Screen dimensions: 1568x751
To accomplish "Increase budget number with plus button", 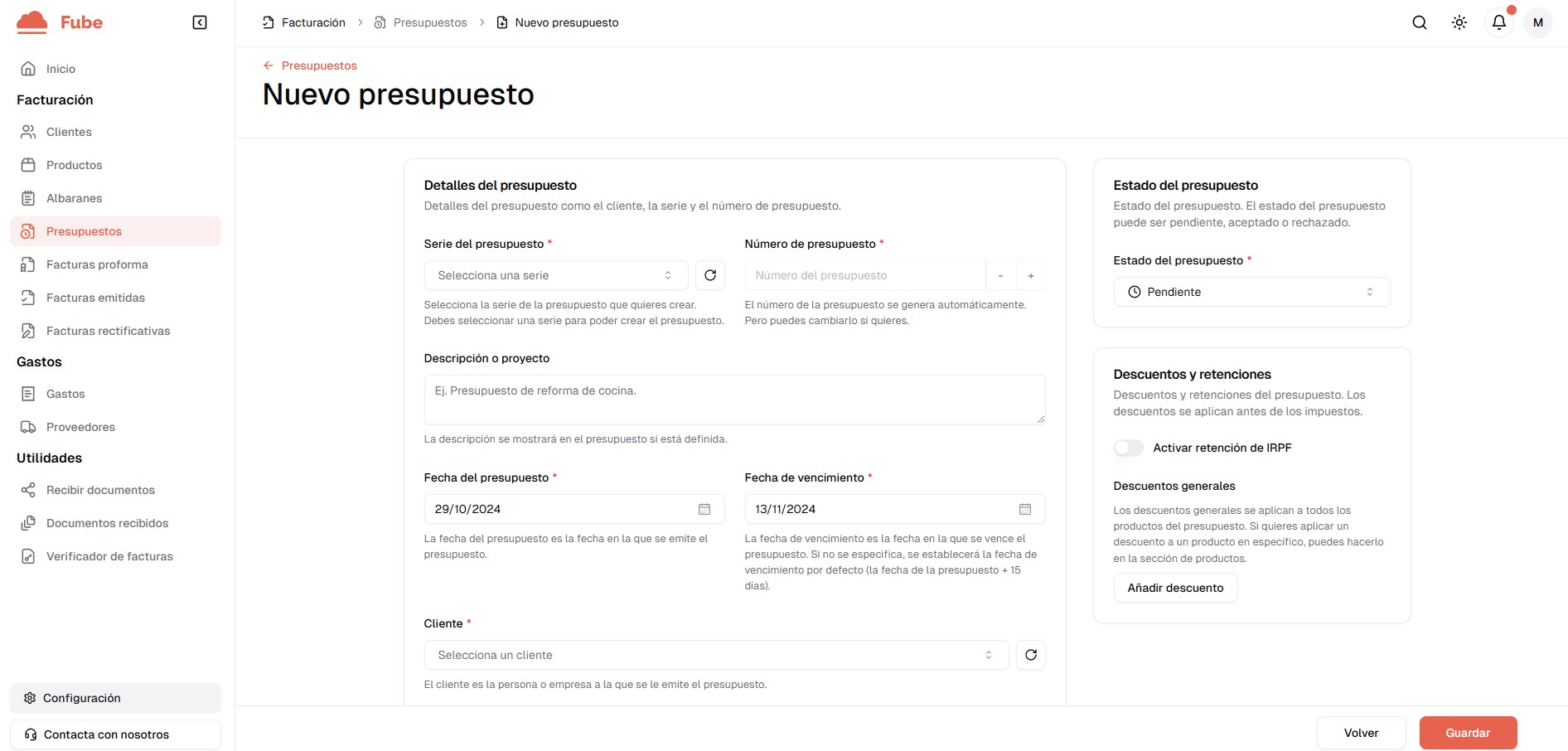I will click(x=1031, y=275).
